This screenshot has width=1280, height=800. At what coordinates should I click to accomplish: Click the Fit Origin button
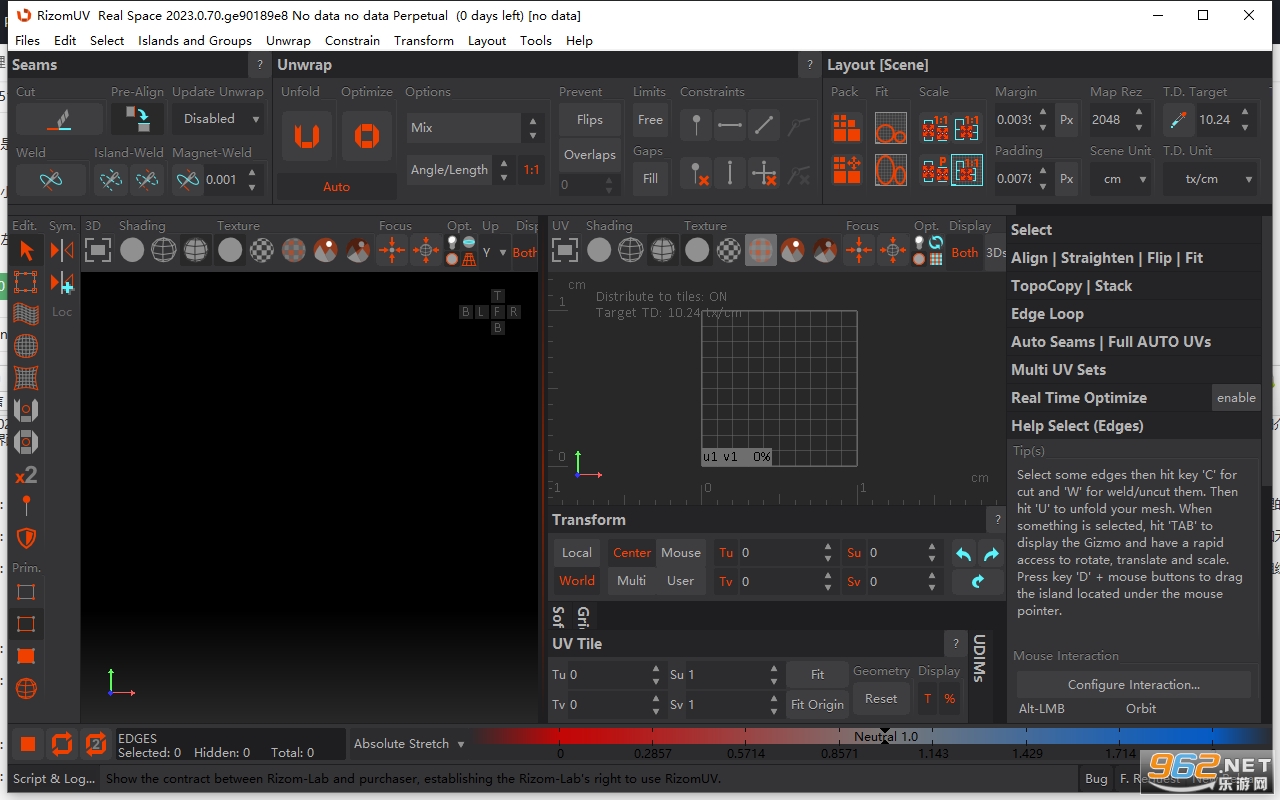pos(817,704)
